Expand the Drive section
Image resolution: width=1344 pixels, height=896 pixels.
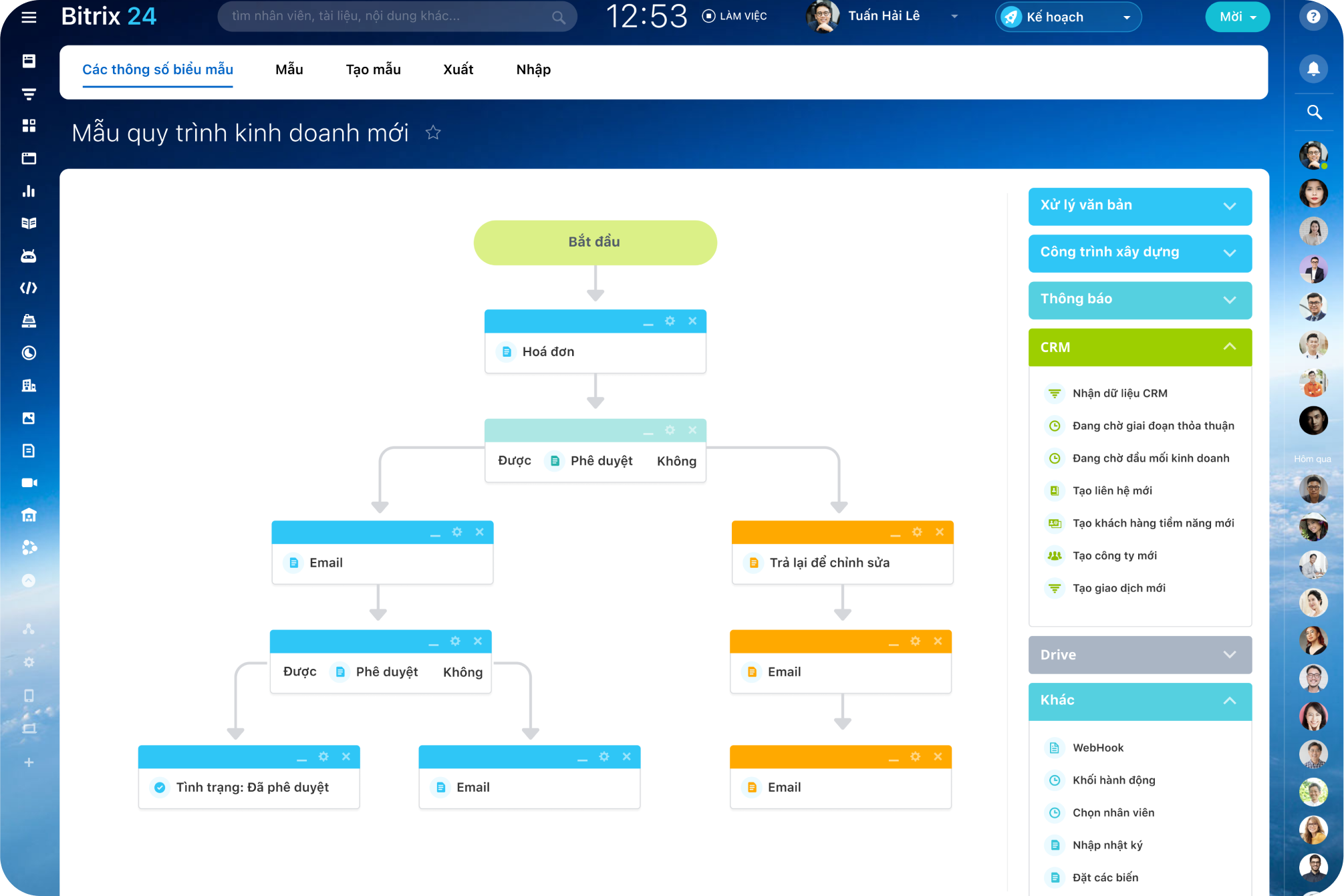(1229, 655)
